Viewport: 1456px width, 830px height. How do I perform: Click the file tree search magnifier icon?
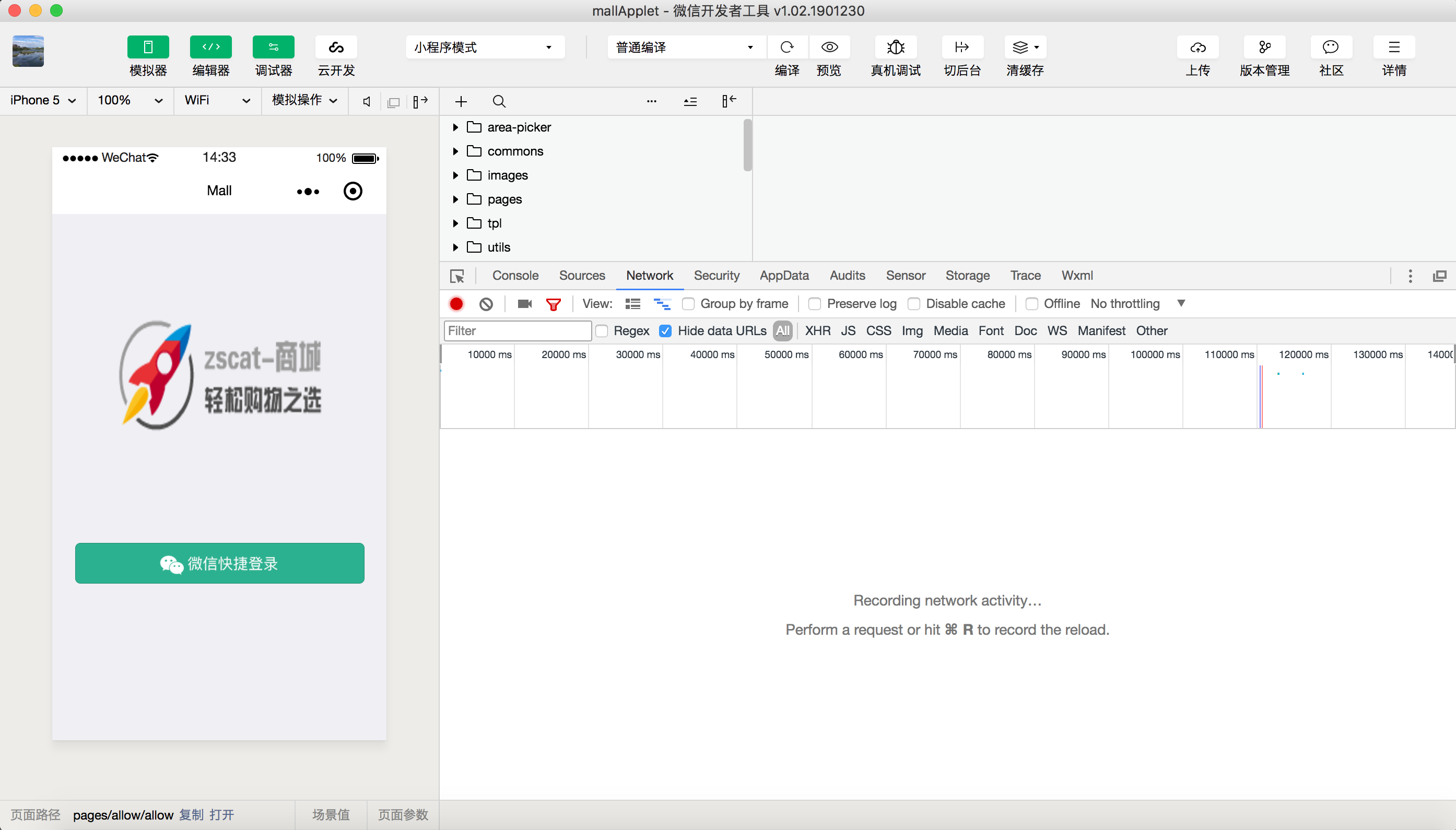click(x=499, y=101)
